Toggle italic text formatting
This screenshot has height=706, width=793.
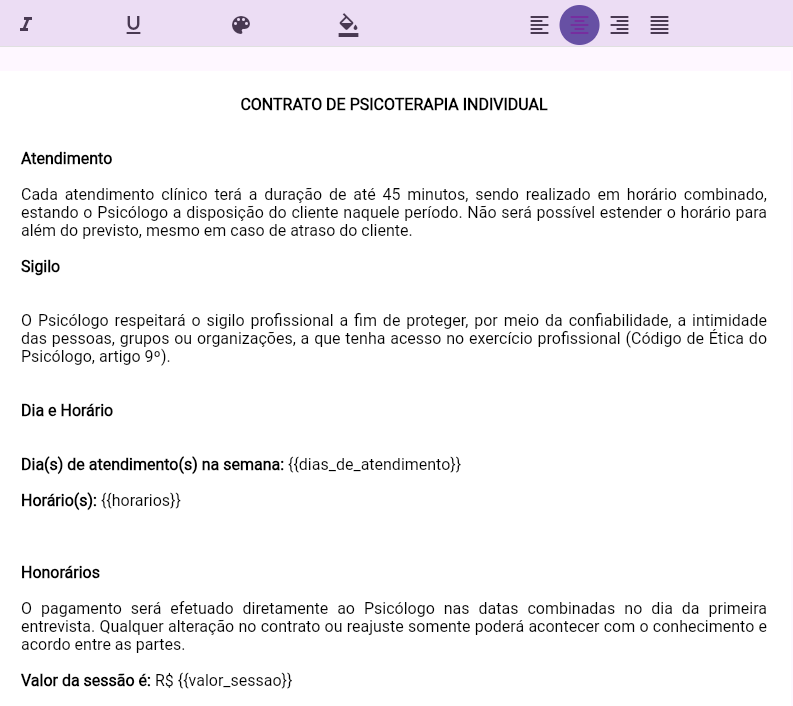[26, 25]
